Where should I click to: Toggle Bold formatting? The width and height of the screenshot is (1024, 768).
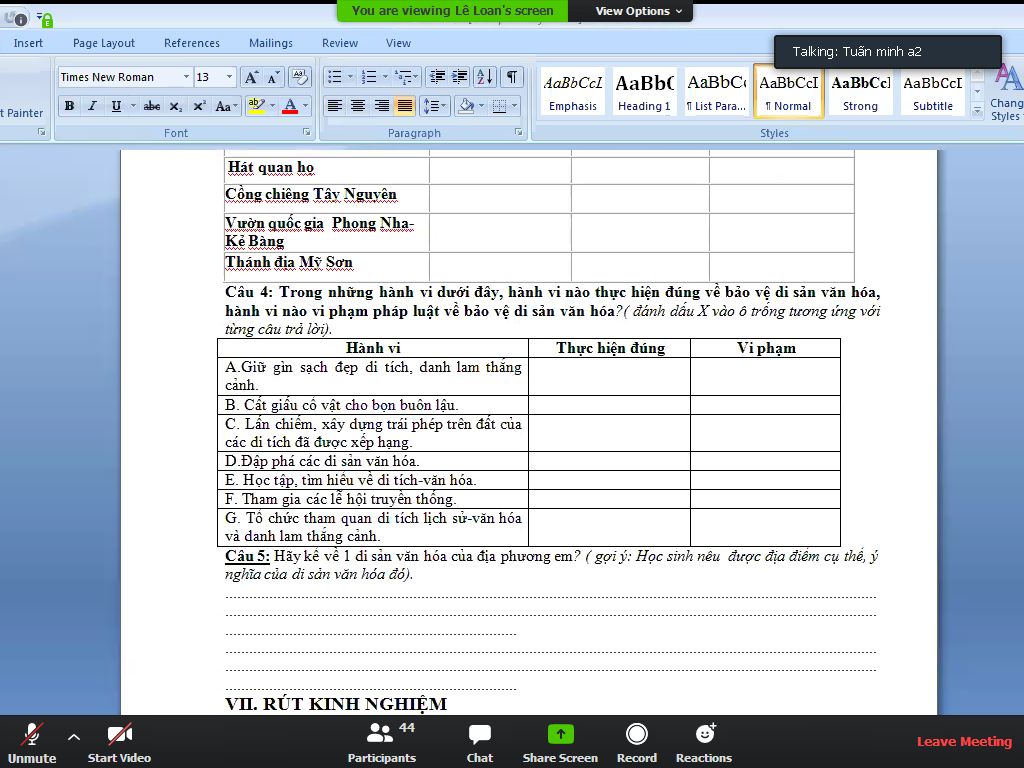click(x=69, y=106)
